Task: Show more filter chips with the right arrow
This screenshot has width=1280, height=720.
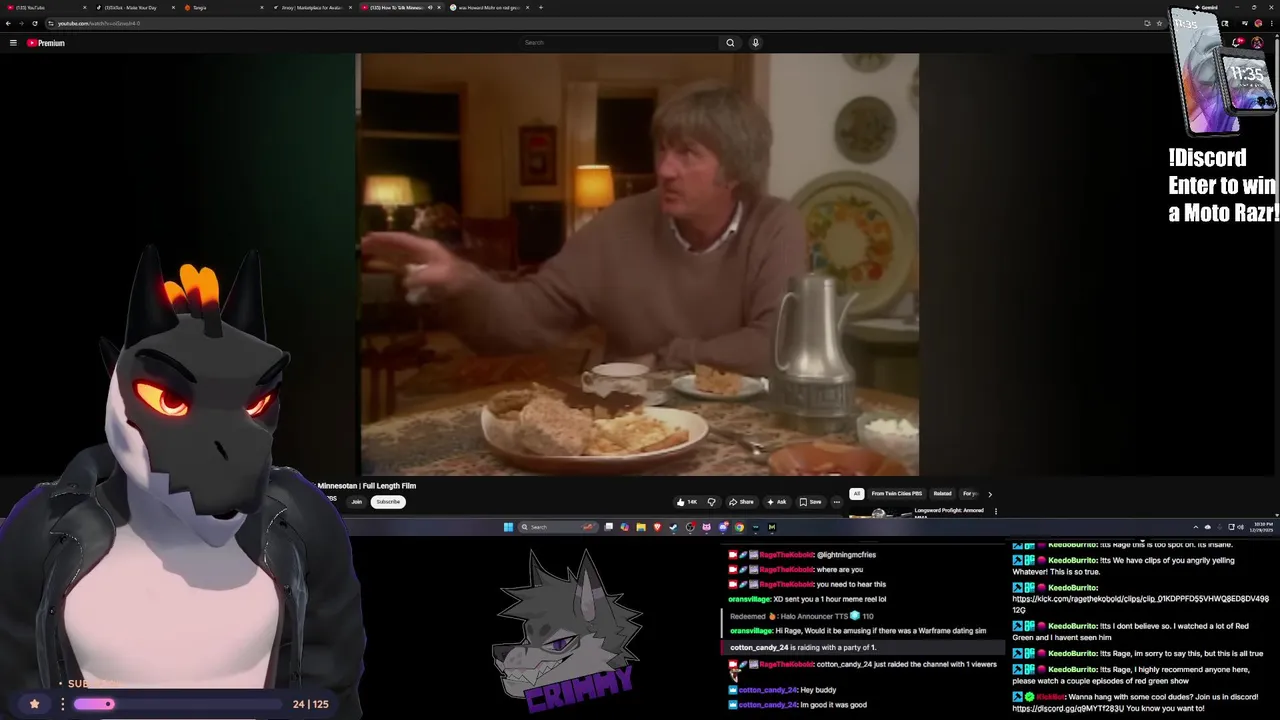Action: pyautogui.click(x=990, y=494)
